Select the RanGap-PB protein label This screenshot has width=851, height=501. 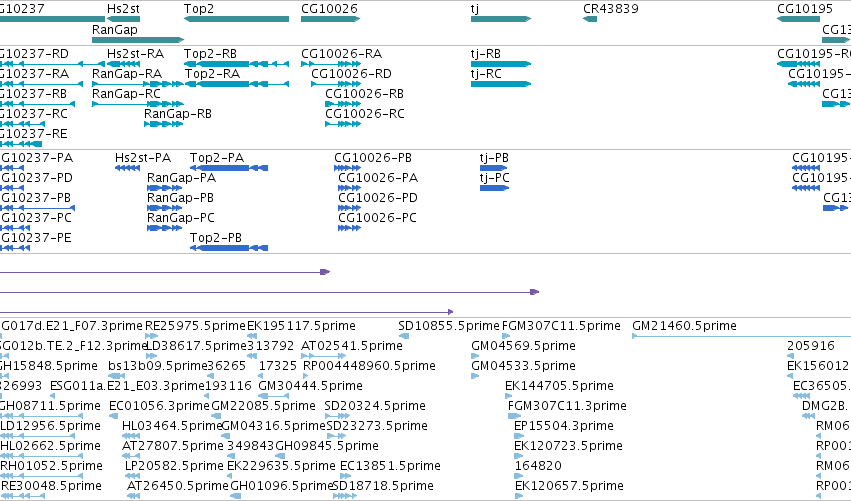coord(180,198)
